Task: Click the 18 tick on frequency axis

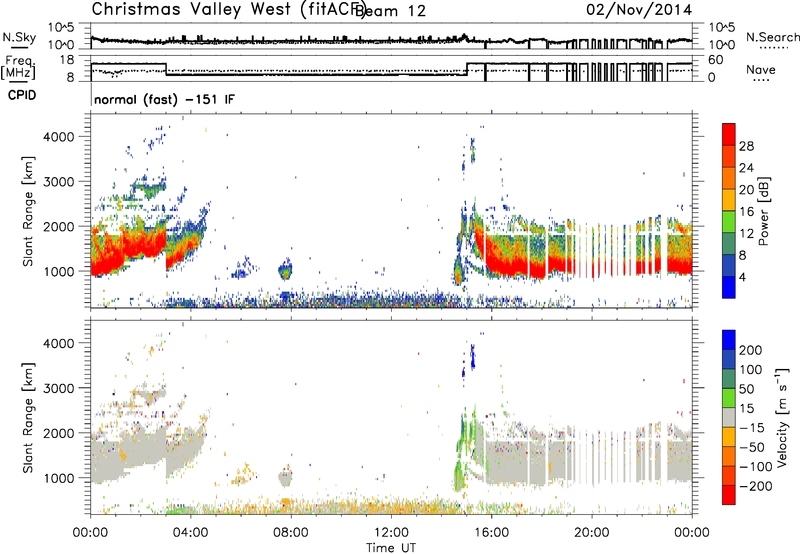Action: pos(68,60)
